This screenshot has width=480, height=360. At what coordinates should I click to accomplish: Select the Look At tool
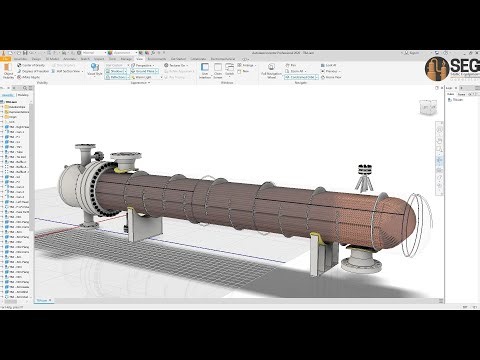[329, 65]
